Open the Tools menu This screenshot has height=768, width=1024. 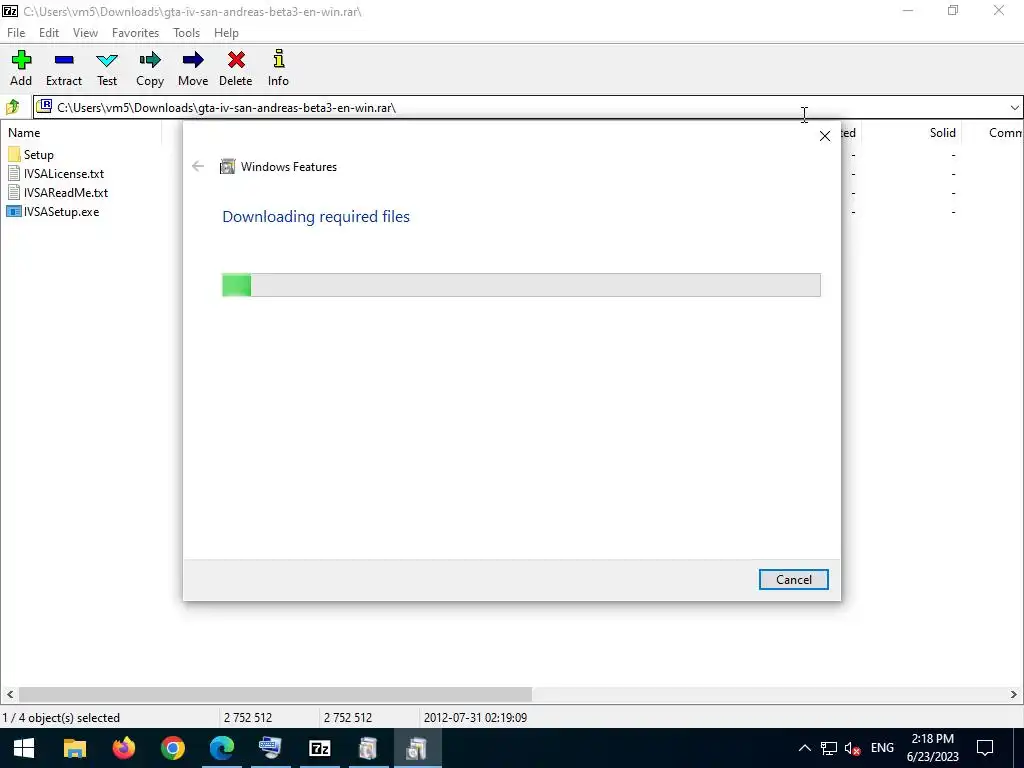pos(186,33)
